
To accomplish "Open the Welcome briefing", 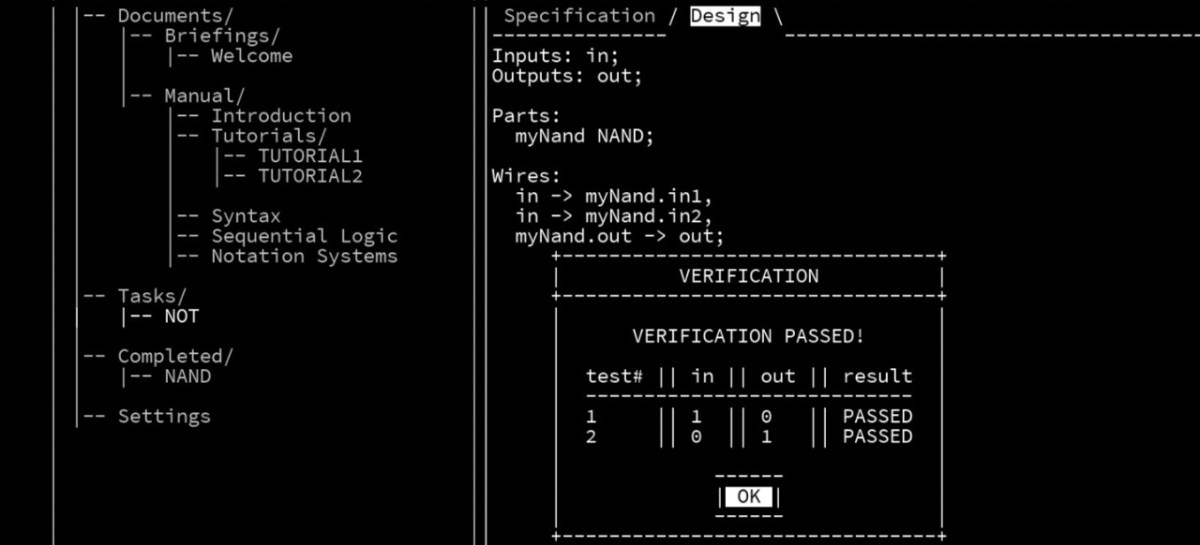I will [251, 56].
